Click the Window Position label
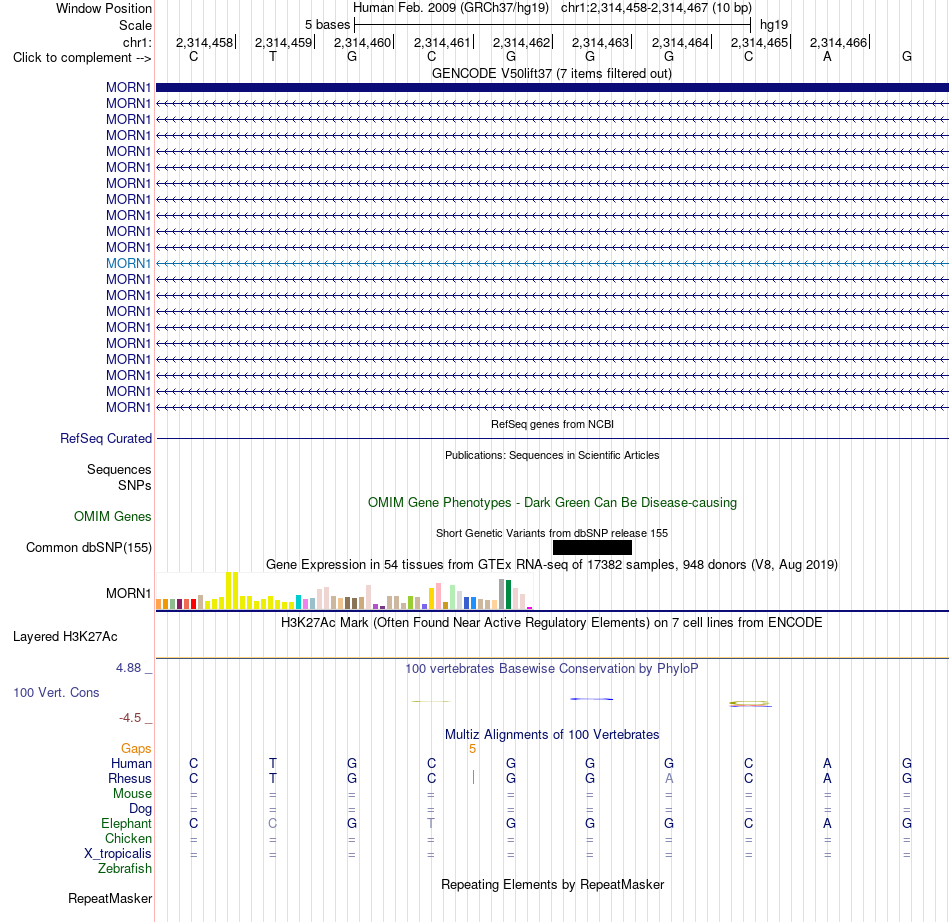The width and height of the screenshot is (950, 922). pos(104,8)
